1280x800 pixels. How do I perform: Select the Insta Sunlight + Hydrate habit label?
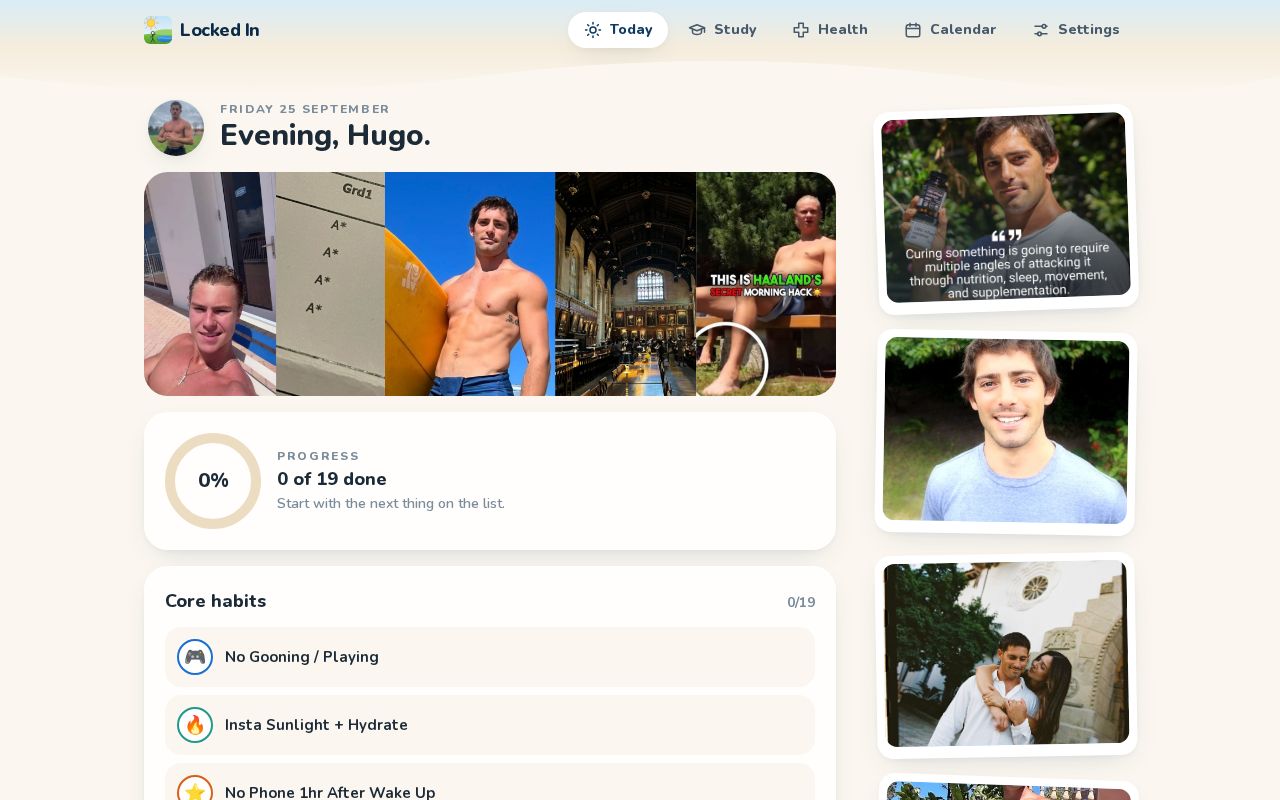[x=316, y=725]
